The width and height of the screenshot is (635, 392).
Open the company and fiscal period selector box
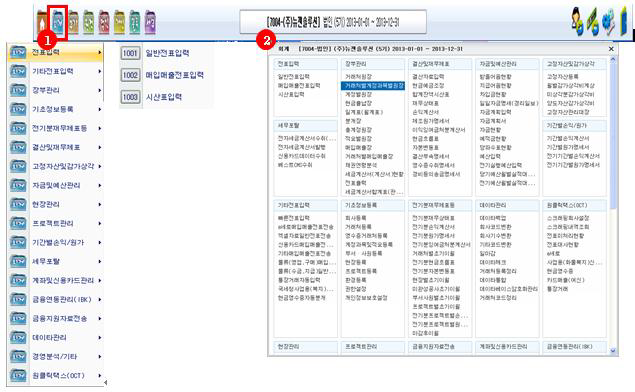pos(333,22)
